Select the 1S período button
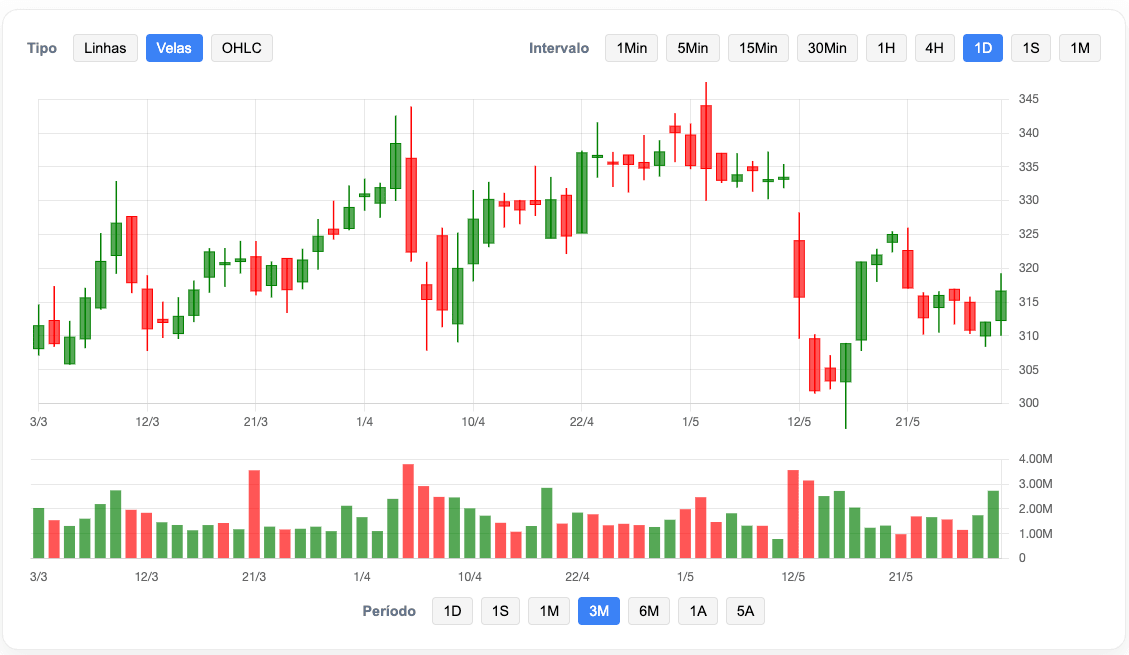Viewport: 1129px width, 655px height. click(x=501, y=611)
